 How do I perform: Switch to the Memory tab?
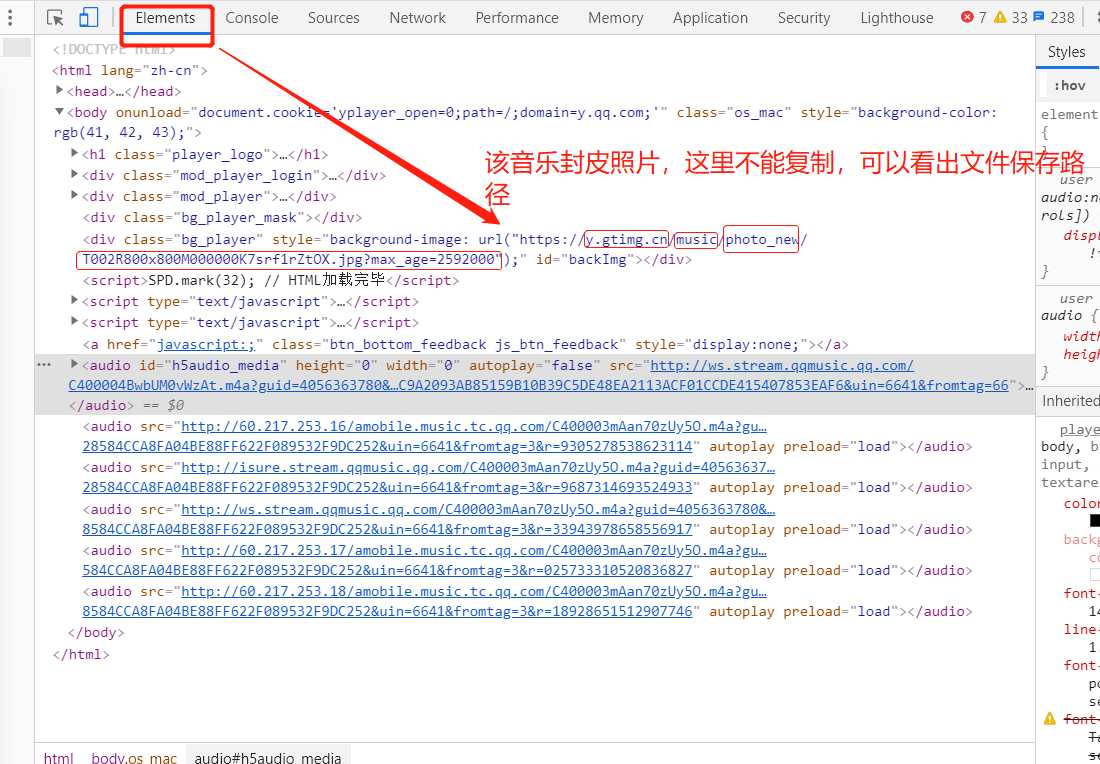[x=615, y=18]
